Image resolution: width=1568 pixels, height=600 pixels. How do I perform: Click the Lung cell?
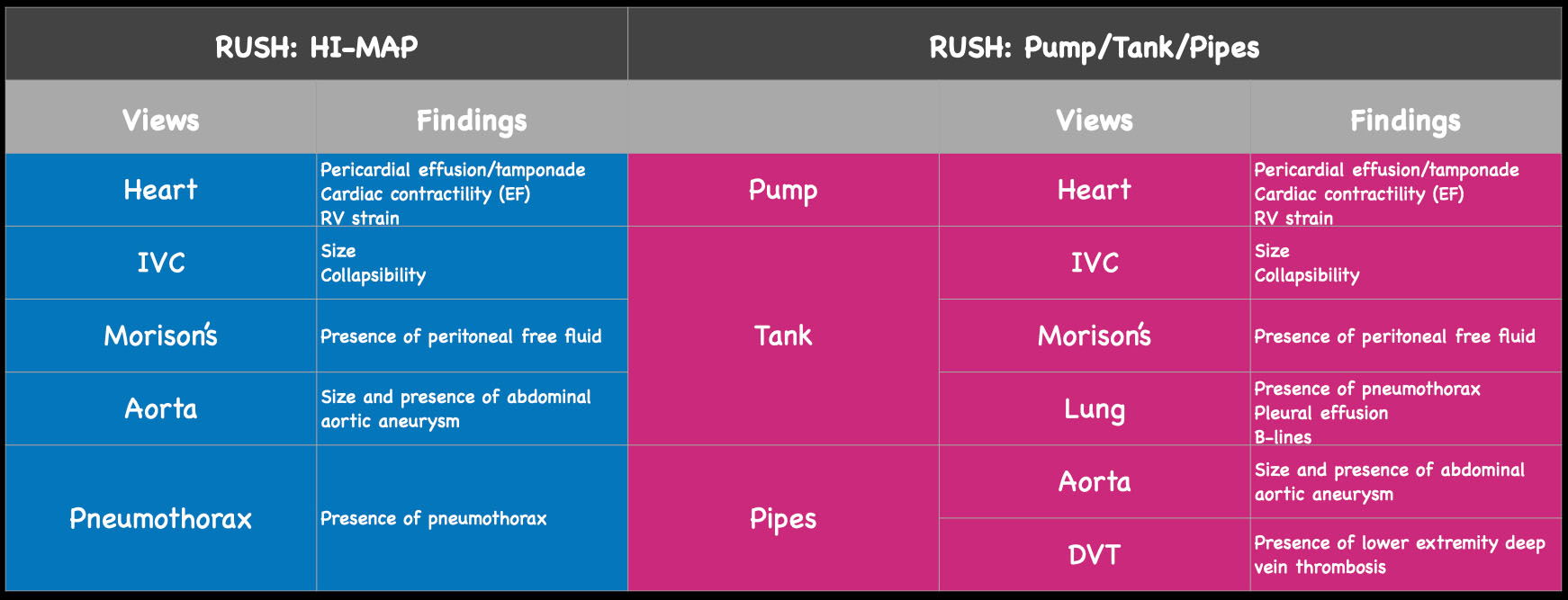[x=1094, y=408]
